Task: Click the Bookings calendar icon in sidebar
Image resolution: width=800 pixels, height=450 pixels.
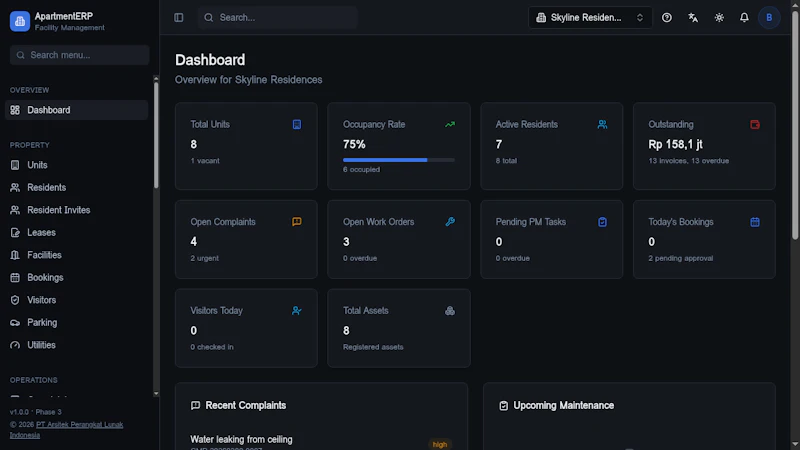Action: [15, 278]
